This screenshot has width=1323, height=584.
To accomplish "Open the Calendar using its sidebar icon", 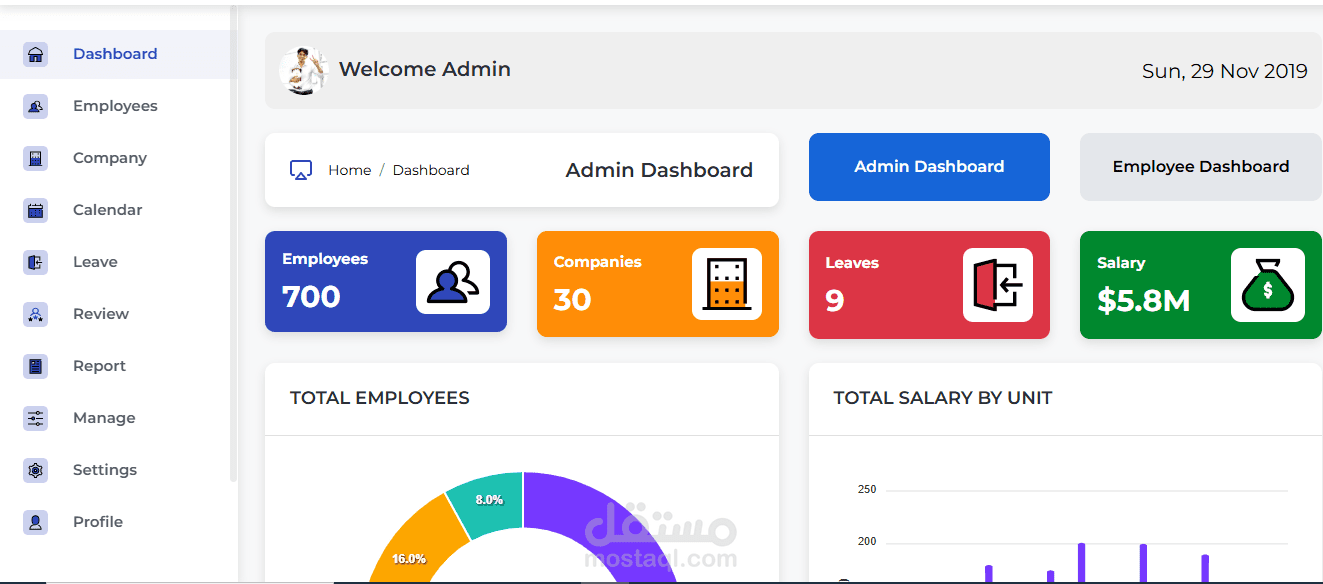I will click(x=35, y=209).
